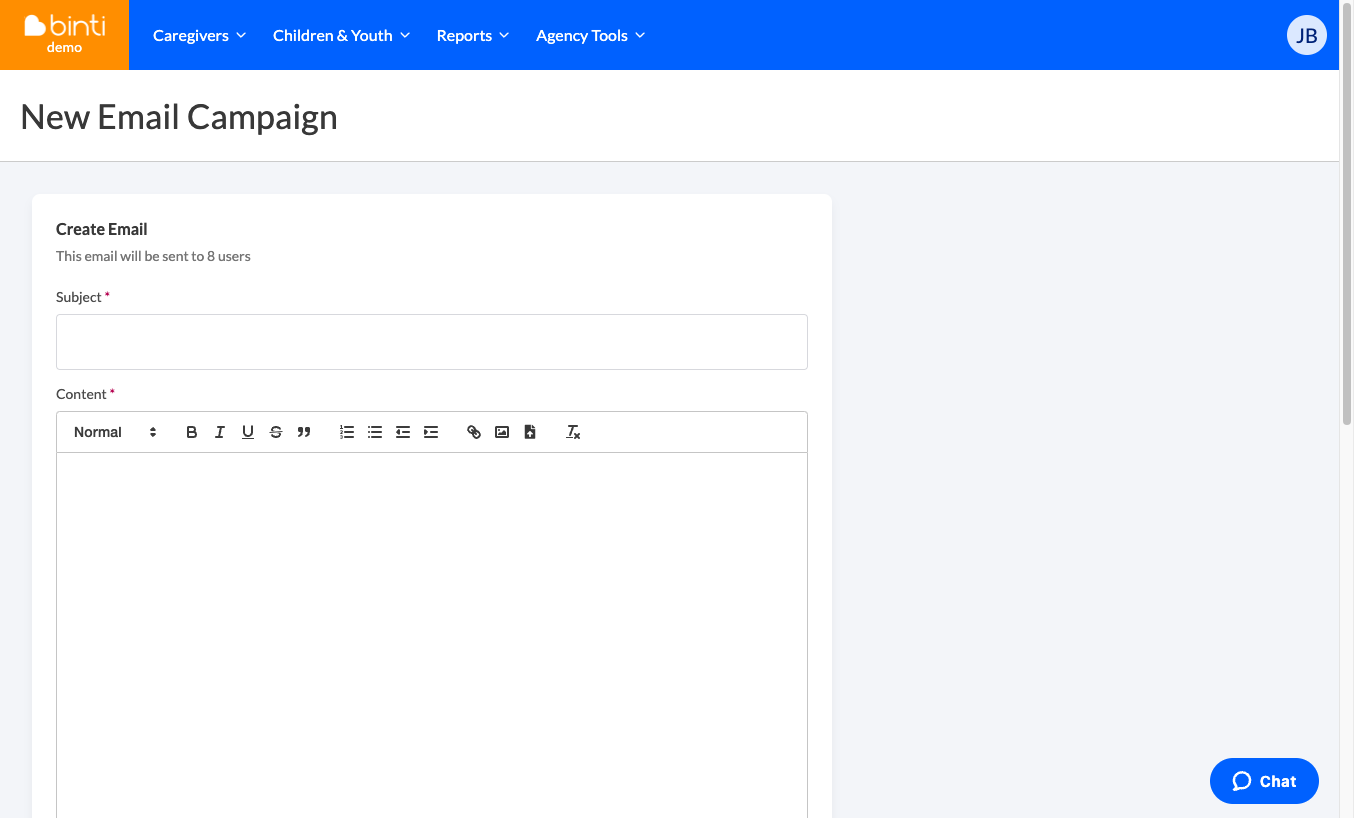Click the Binti demo logo
1354x818 pixels.
tap(64, 35)
